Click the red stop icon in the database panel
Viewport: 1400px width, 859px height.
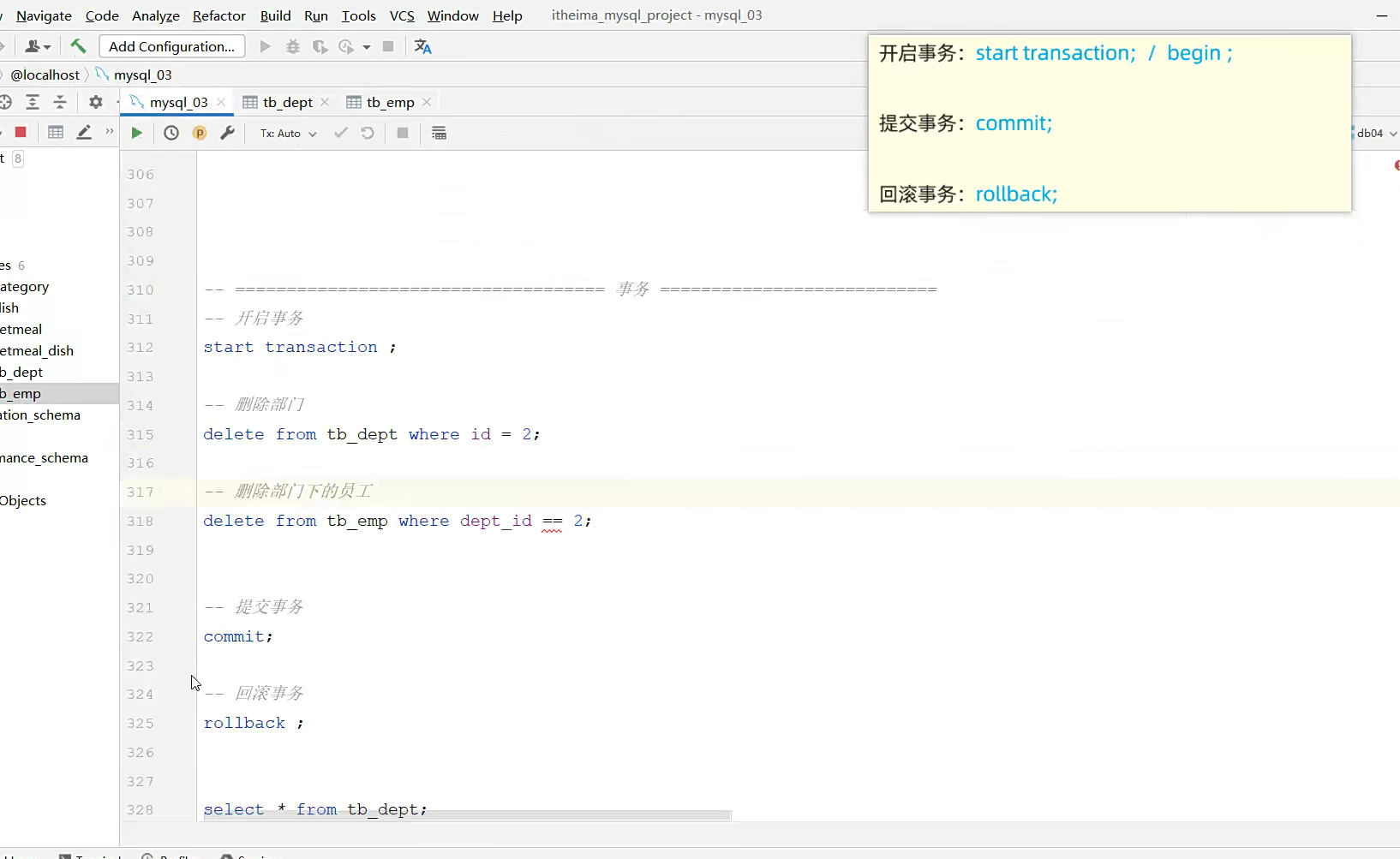point(21,132)
